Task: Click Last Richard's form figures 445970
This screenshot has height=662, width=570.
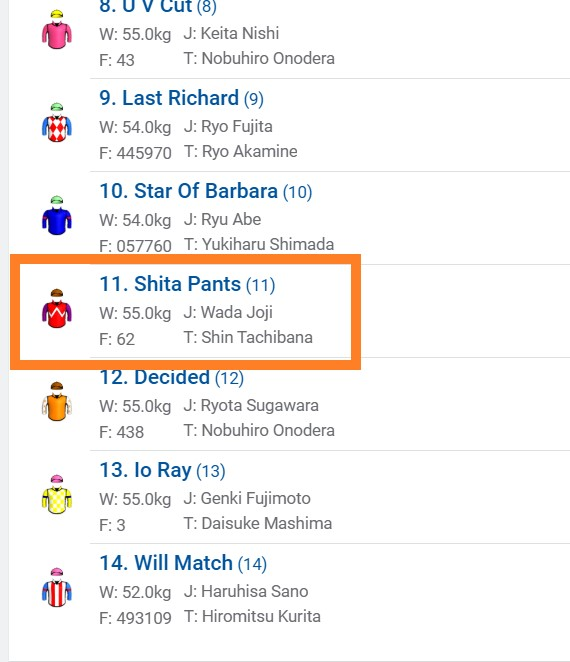Action: coord(144,153)
